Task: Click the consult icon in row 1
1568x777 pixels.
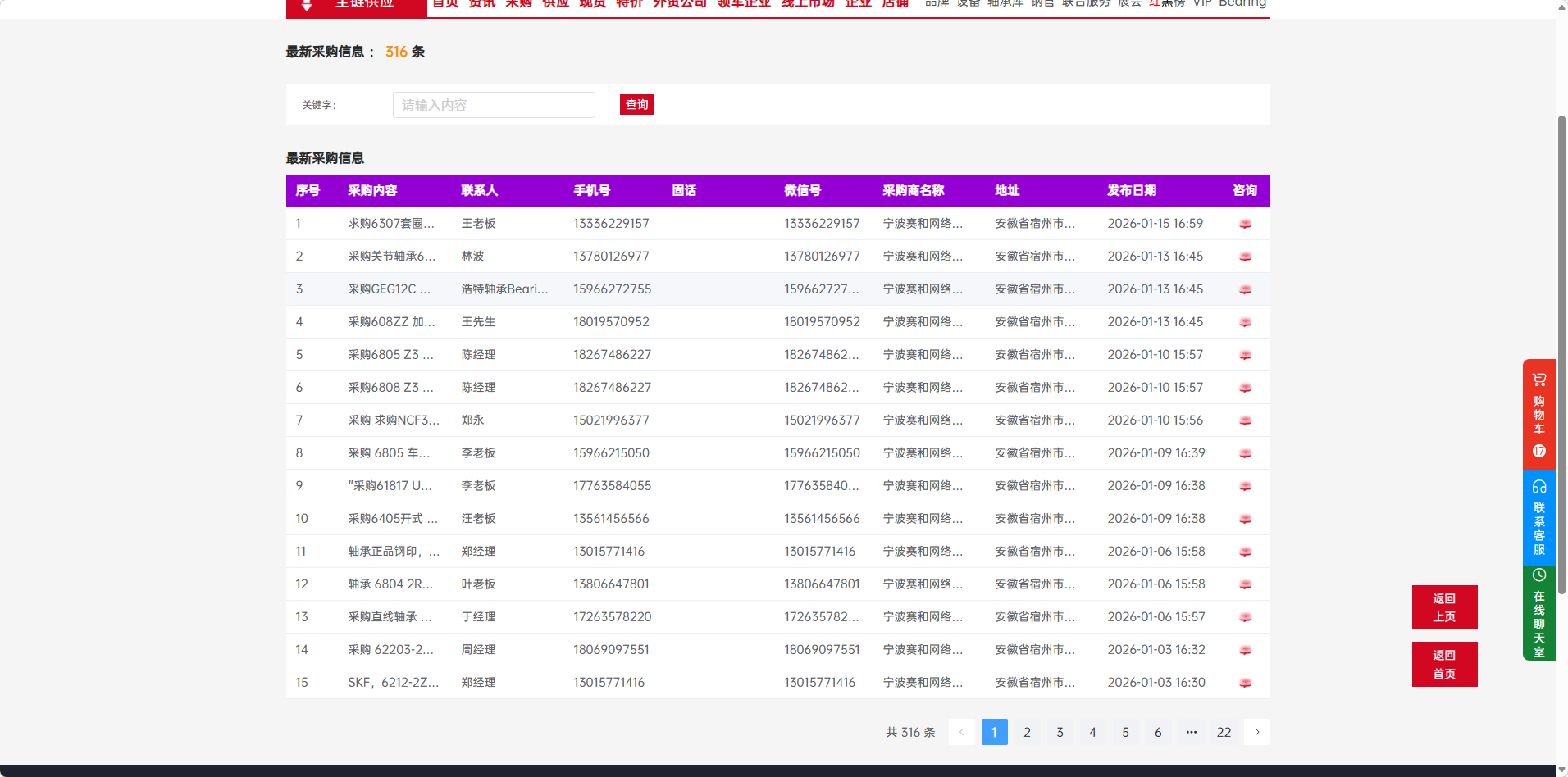Action: (x=1245, y=224)
